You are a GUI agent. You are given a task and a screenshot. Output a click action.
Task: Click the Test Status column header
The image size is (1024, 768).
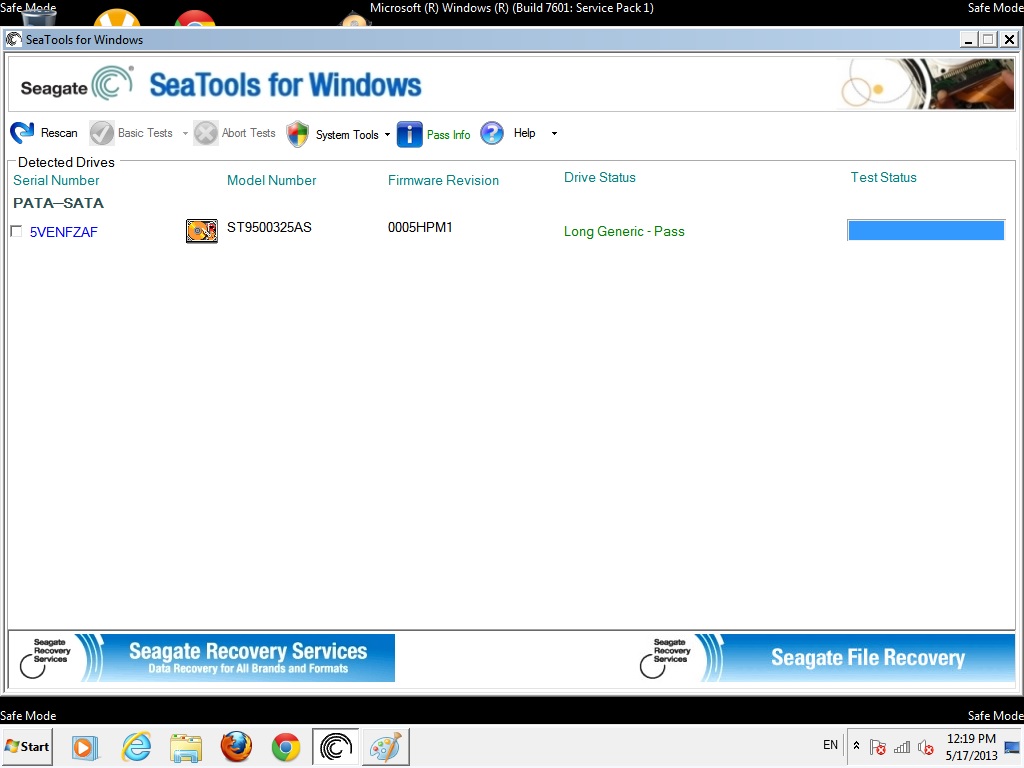(883, 177)
